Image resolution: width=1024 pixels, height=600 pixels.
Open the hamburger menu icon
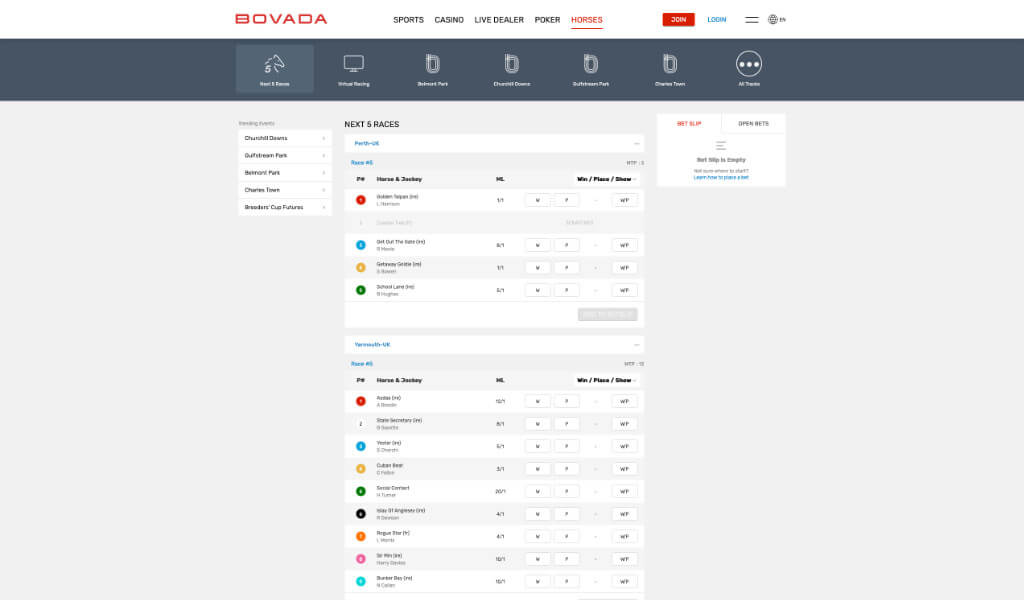coord(752,20)
